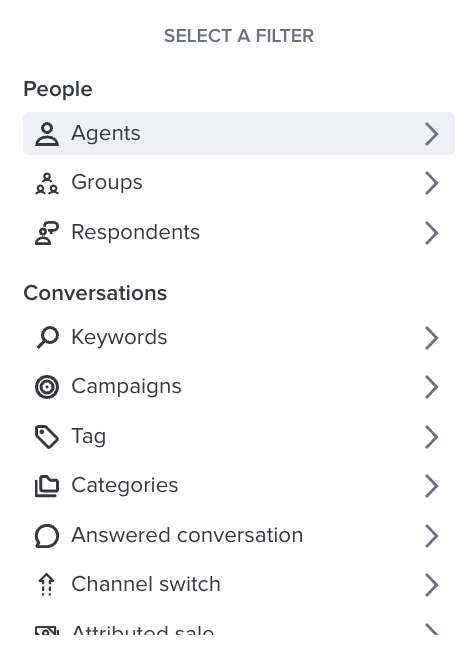The width and height of the screenshot is (468, 654).
Task: Click the Respondents speech-bubble person icon
Action: [x=47, y=233]
